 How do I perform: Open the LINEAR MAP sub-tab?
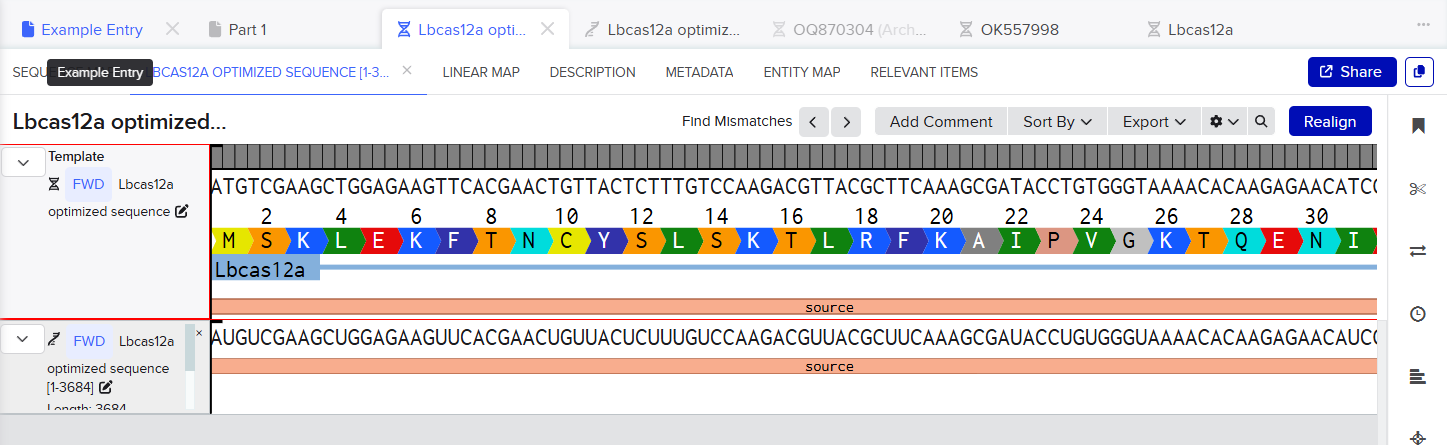[481, 72]
